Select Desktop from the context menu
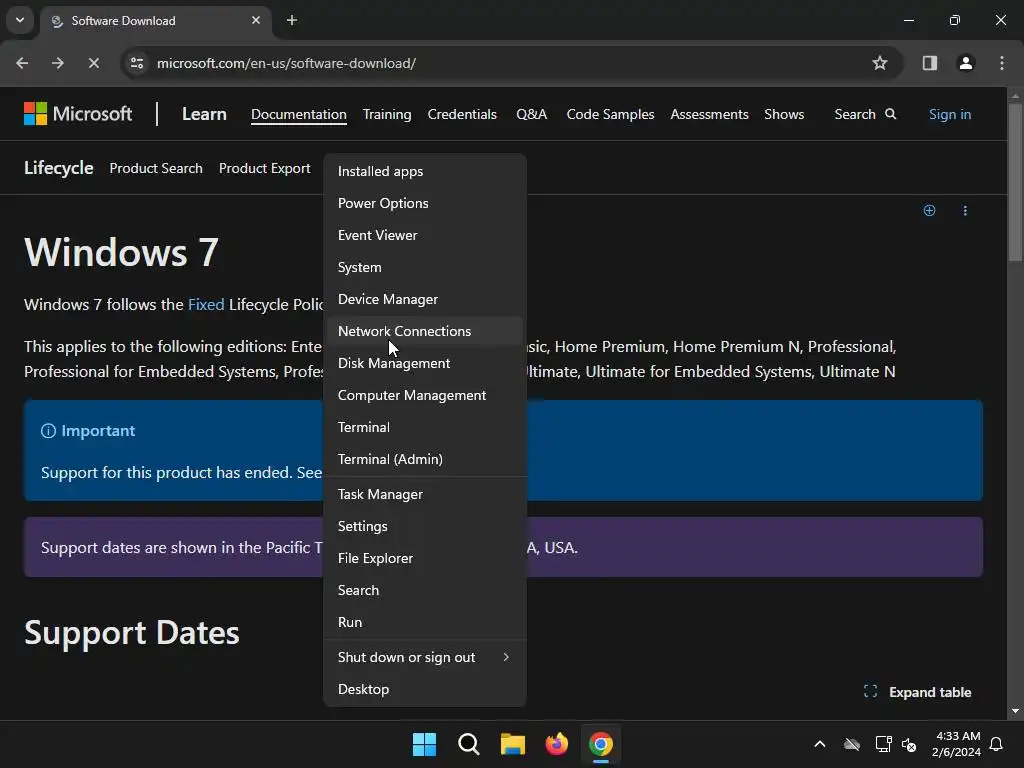Viewport: 1024px width, 768px height. click(x=424, y=690)
